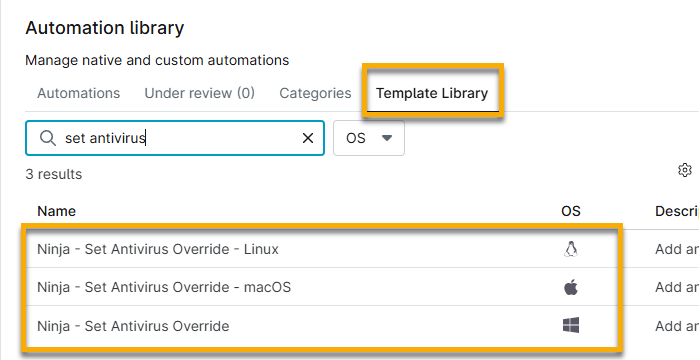Open table settings gear icon
700x360 pixels.
684,170
